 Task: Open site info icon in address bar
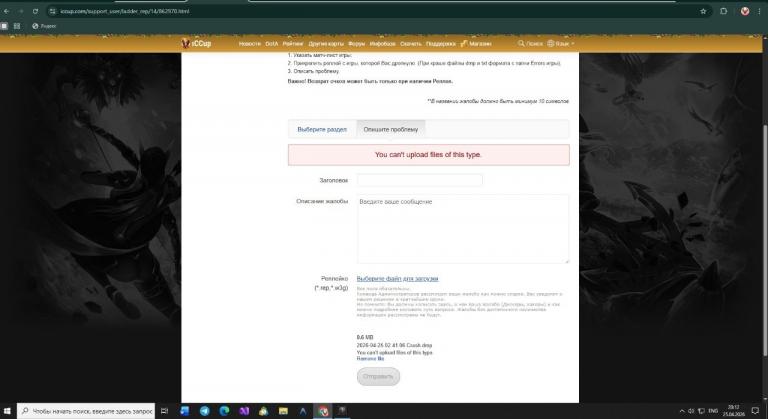[52, 11]
